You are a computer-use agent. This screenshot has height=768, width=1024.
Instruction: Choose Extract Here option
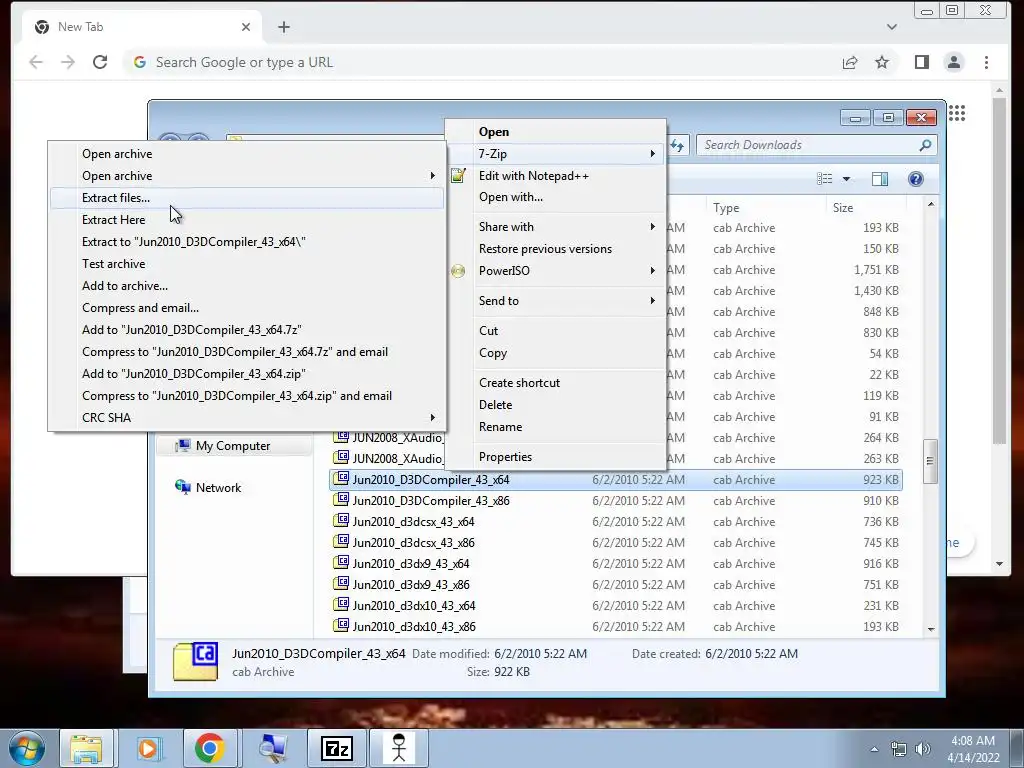[247, 220]
